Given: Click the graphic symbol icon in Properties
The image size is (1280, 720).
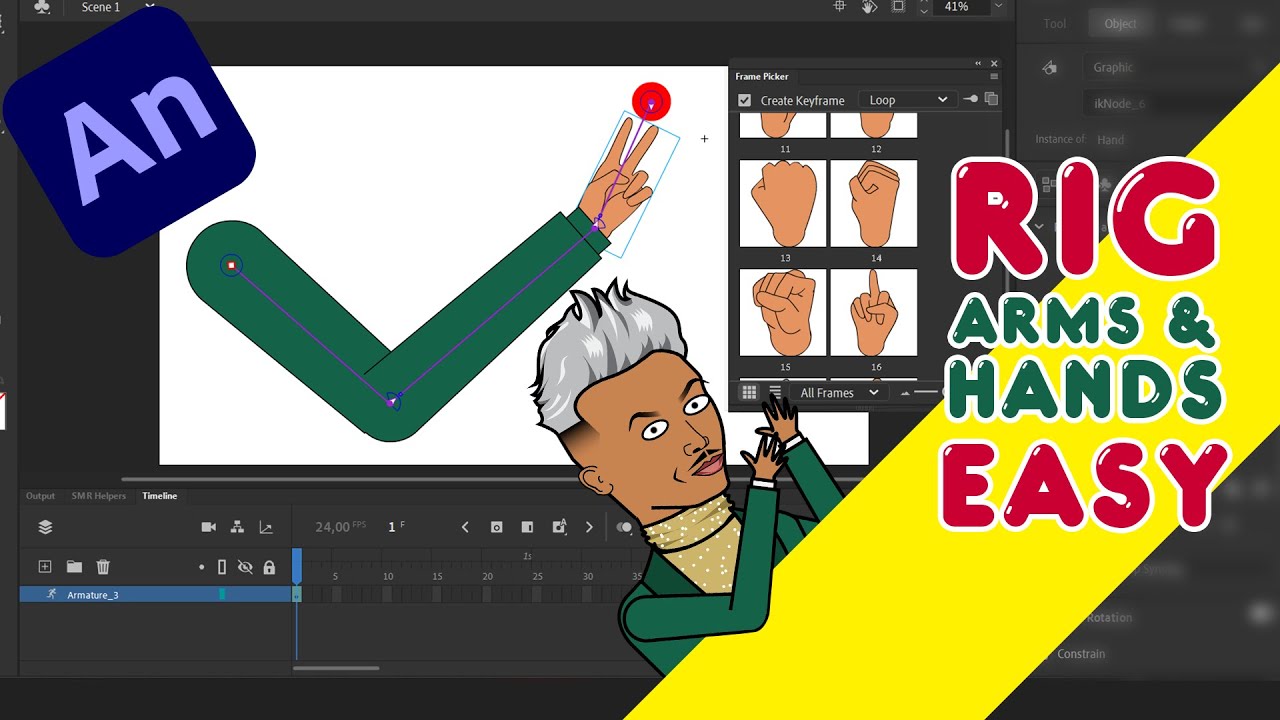Looking at the screenshot, I should coord(1049,67).
